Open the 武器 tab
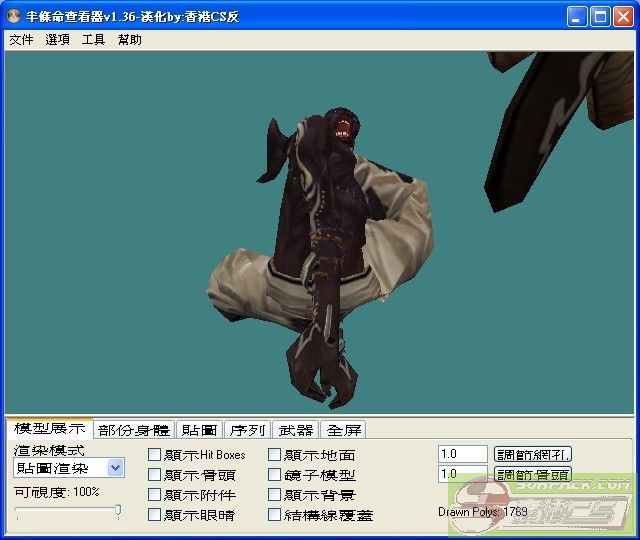 (296, 430)
